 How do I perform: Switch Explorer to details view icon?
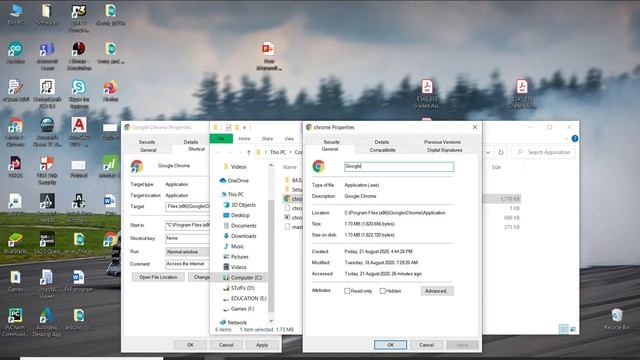tap(564, 329)
